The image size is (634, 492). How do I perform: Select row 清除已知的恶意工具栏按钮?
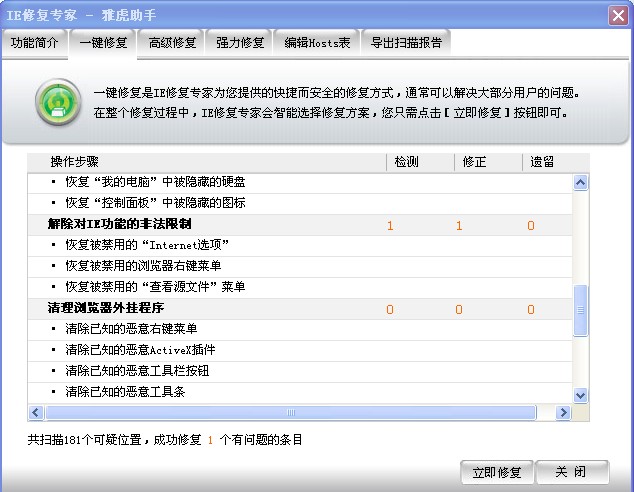point(300,372)
